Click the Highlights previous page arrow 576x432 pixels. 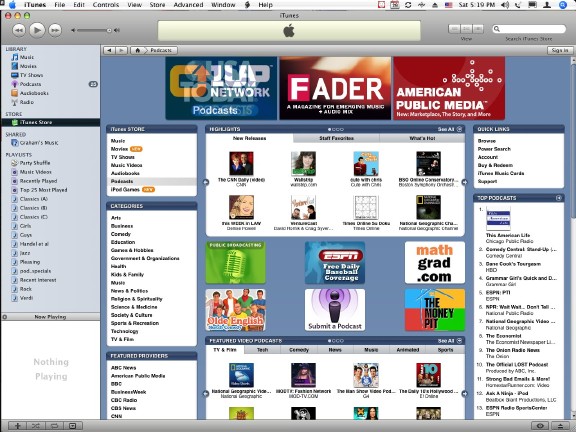coord(206,182)
